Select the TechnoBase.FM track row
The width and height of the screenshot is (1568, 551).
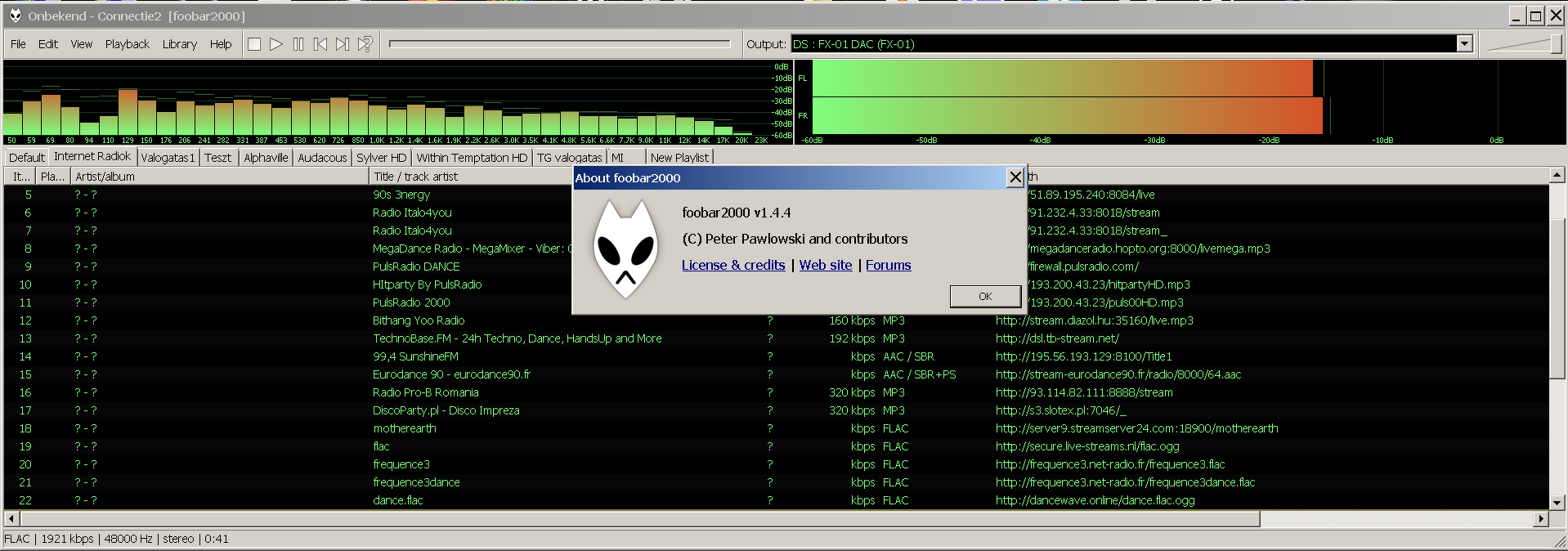776,338
